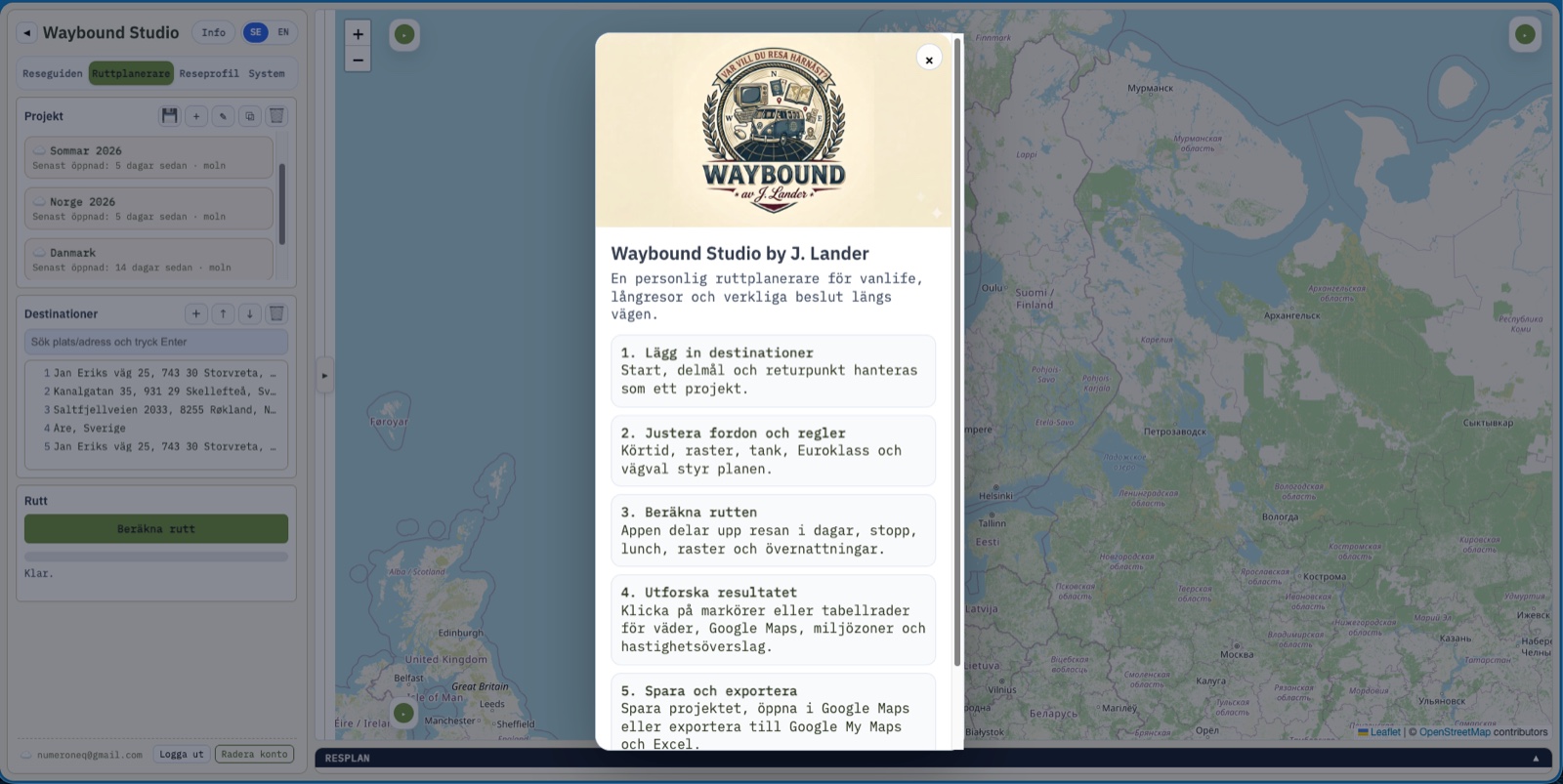Open the Danmark project
Viewport: 1563px width, 784px height.
tap(148, 259)
